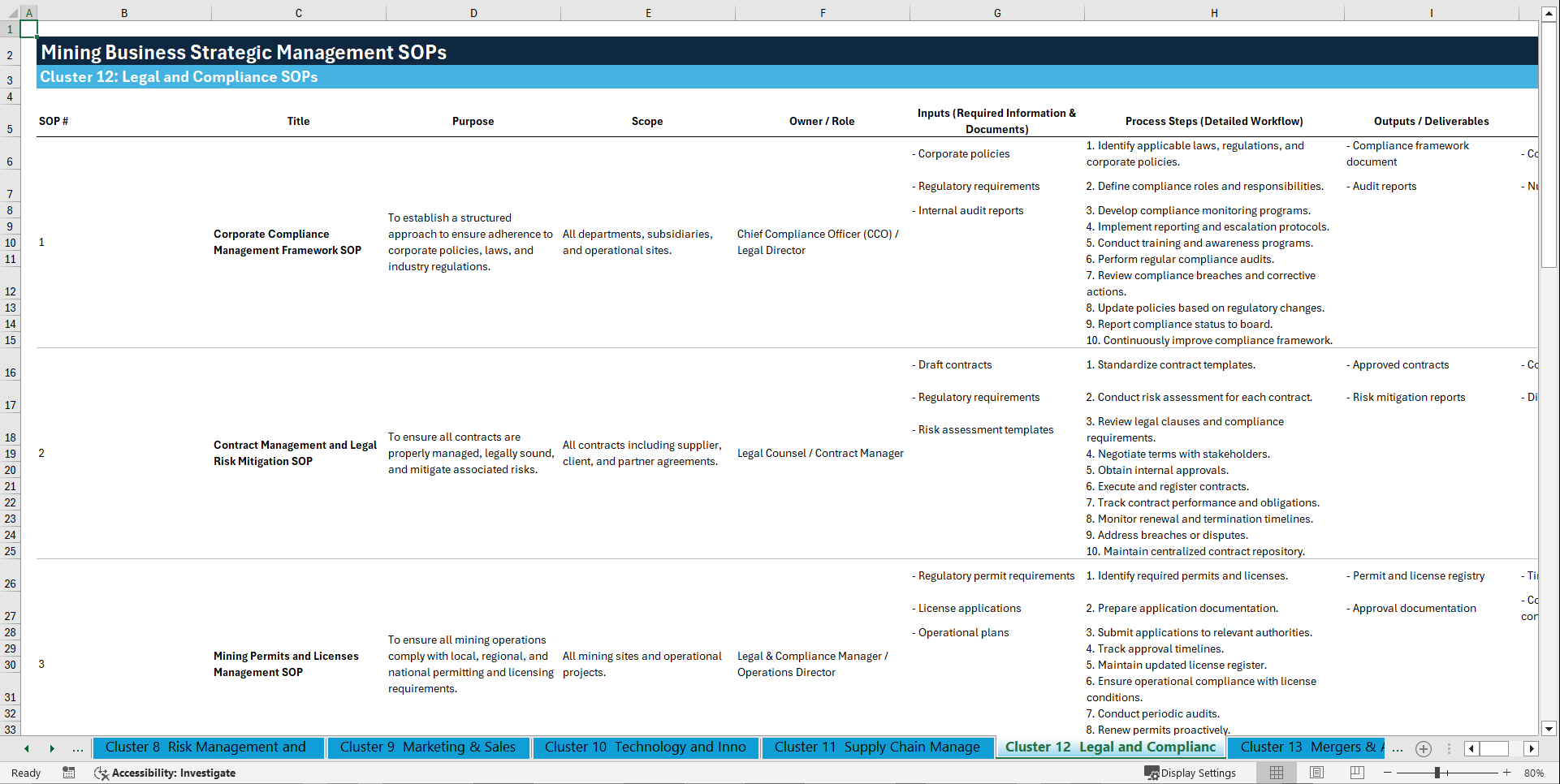Add a new worksheet with the plus button
Viewport: 1560px width, 784px height.
pos(1423,749)
